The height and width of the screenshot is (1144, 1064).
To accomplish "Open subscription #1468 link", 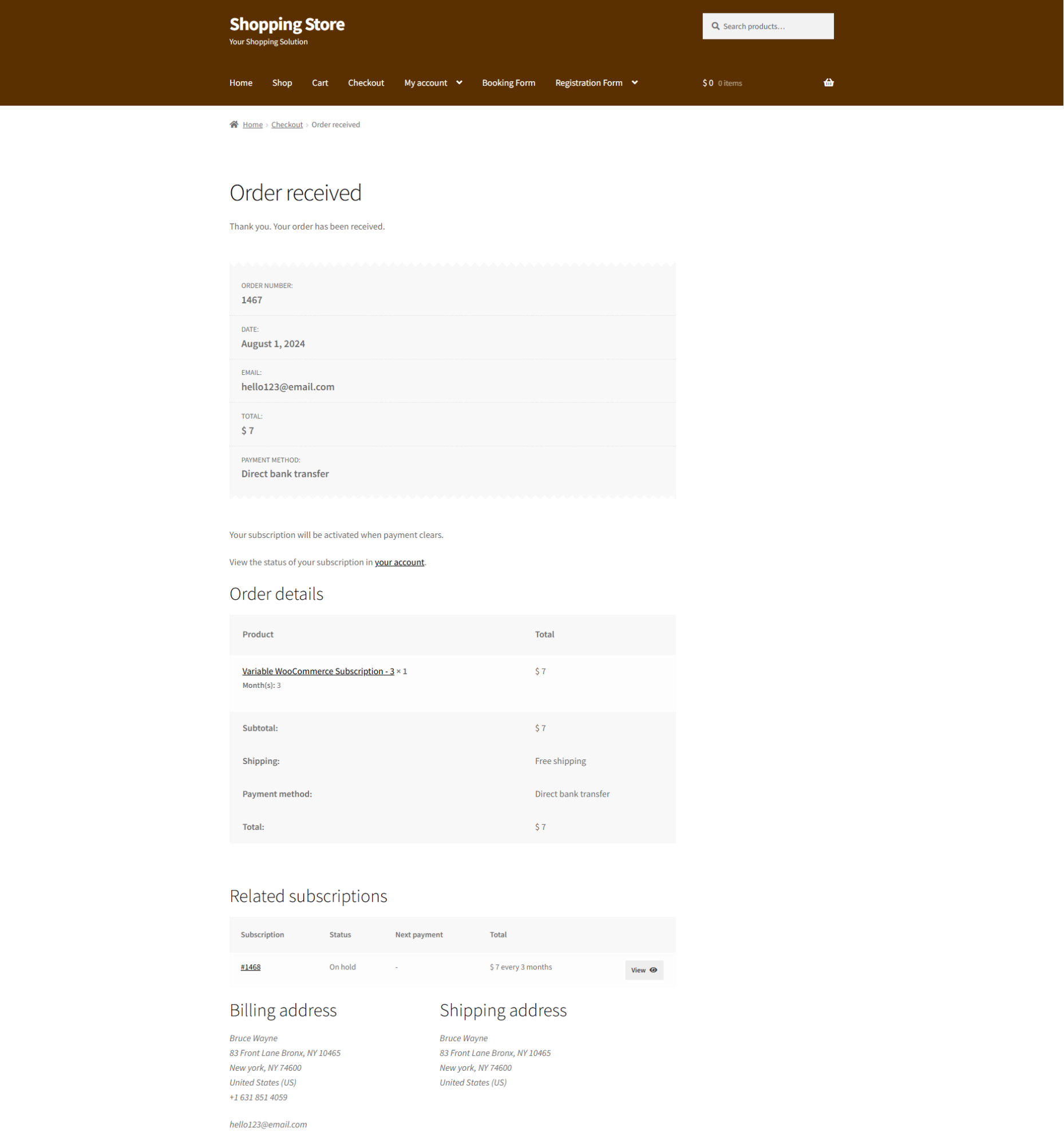I will pos(250,967).
